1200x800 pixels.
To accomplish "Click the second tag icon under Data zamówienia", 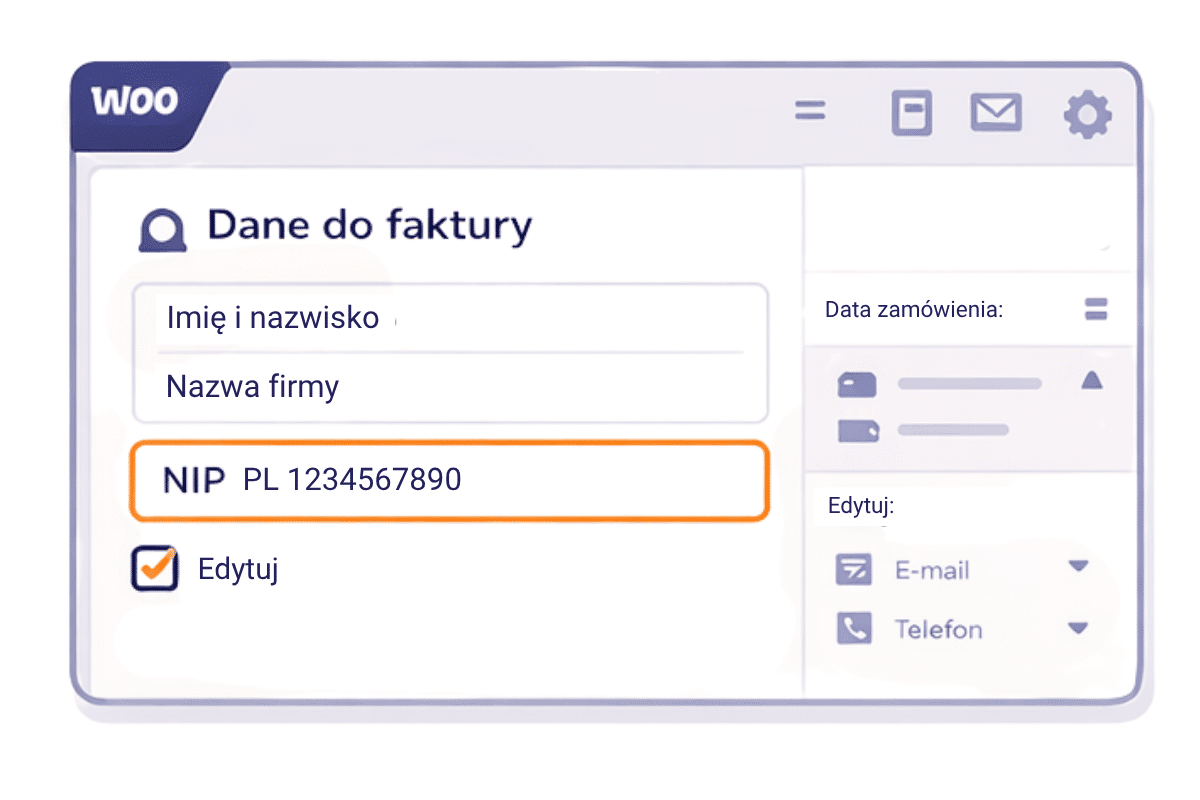I will pos(858,431).
